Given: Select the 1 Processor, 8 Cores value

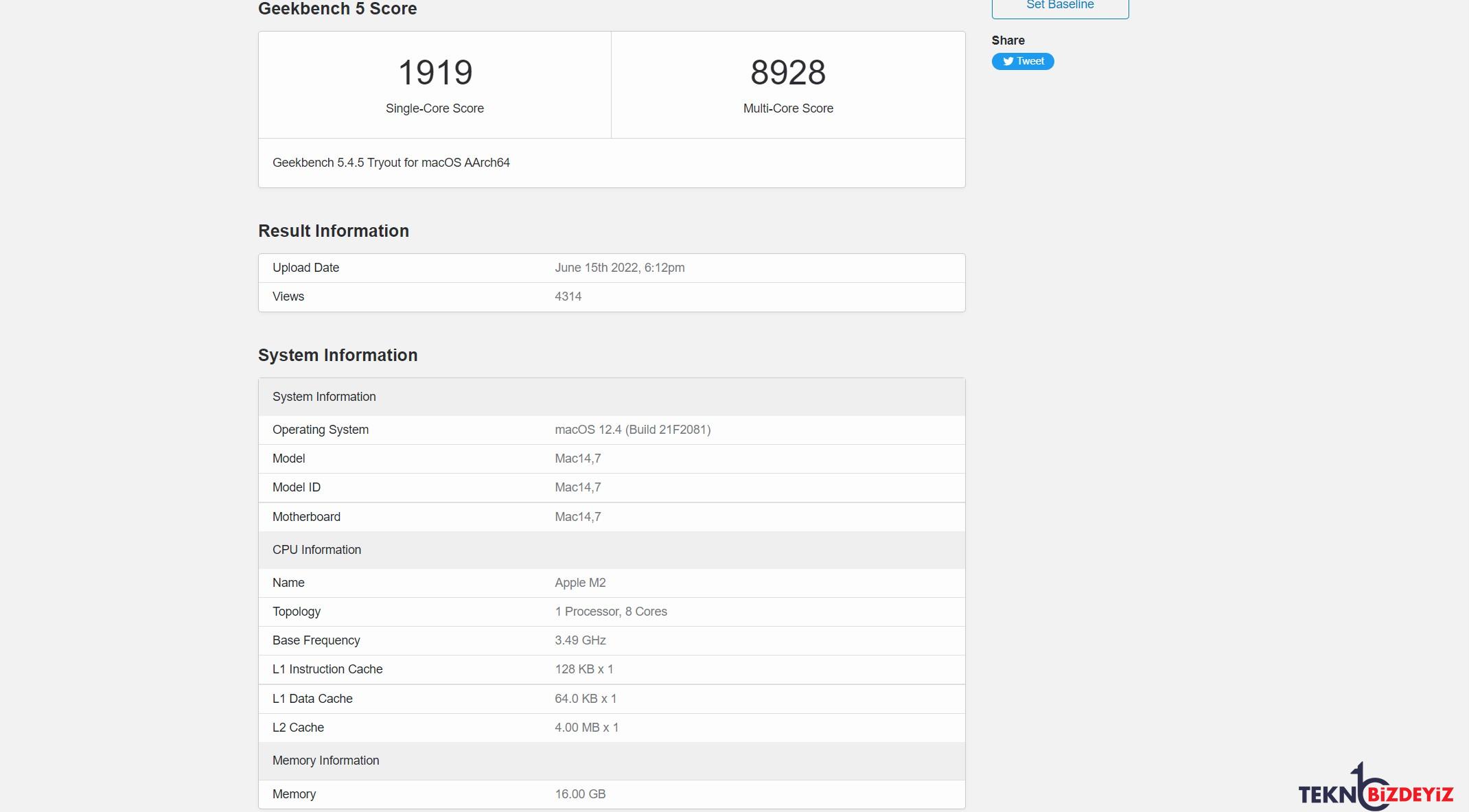Looking at the screenshot, I should coord(611,612).
